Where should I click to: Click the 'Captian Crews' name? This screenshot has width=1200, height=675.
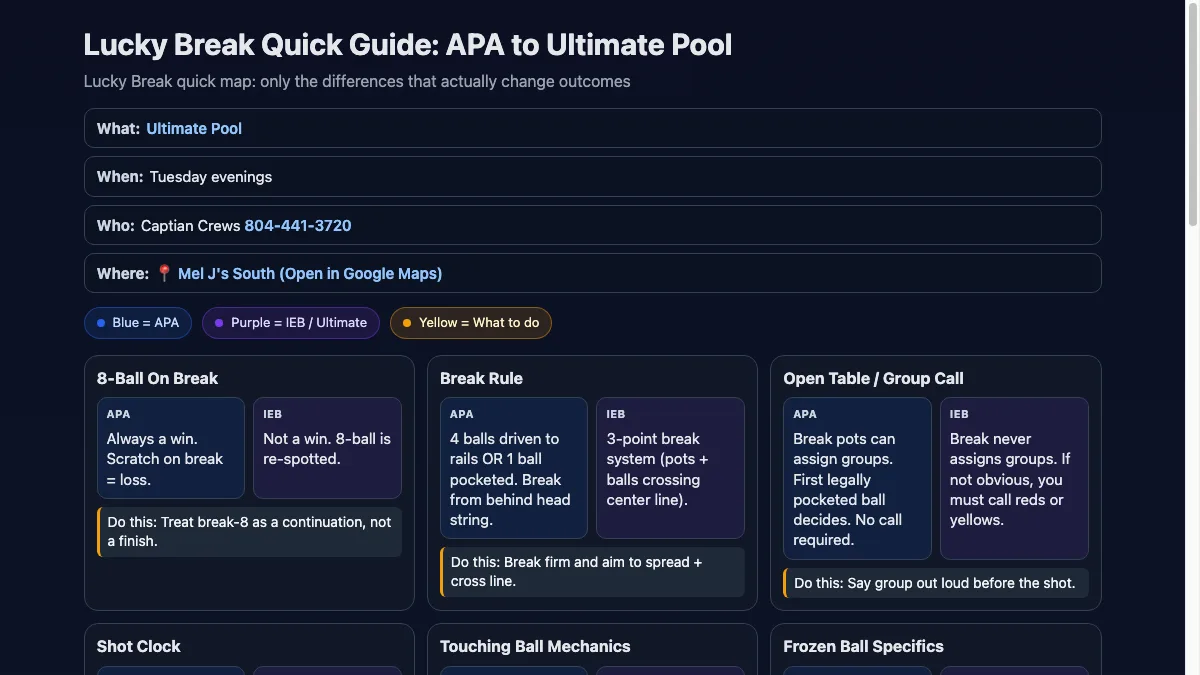tap(190, 226)
